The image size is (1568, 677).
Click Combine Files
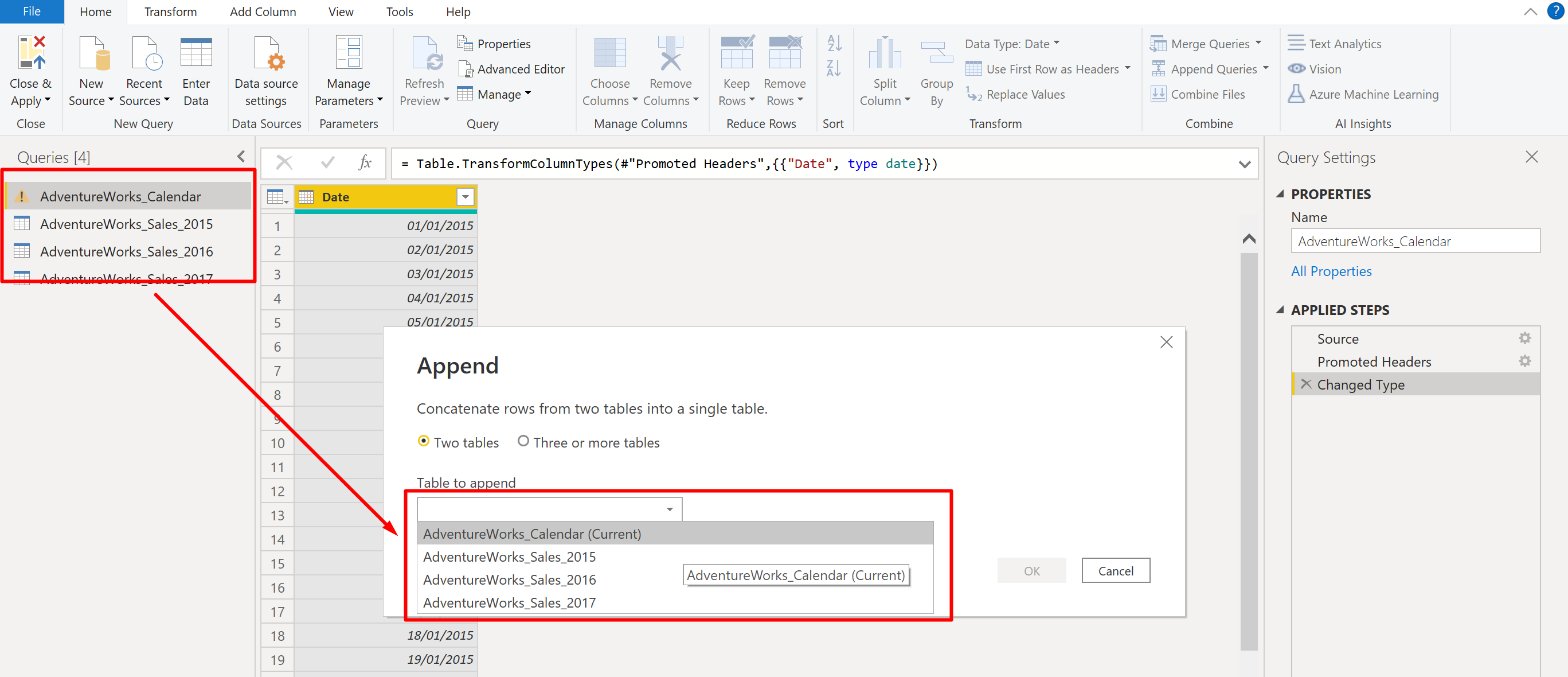[x=1197, y=94]
